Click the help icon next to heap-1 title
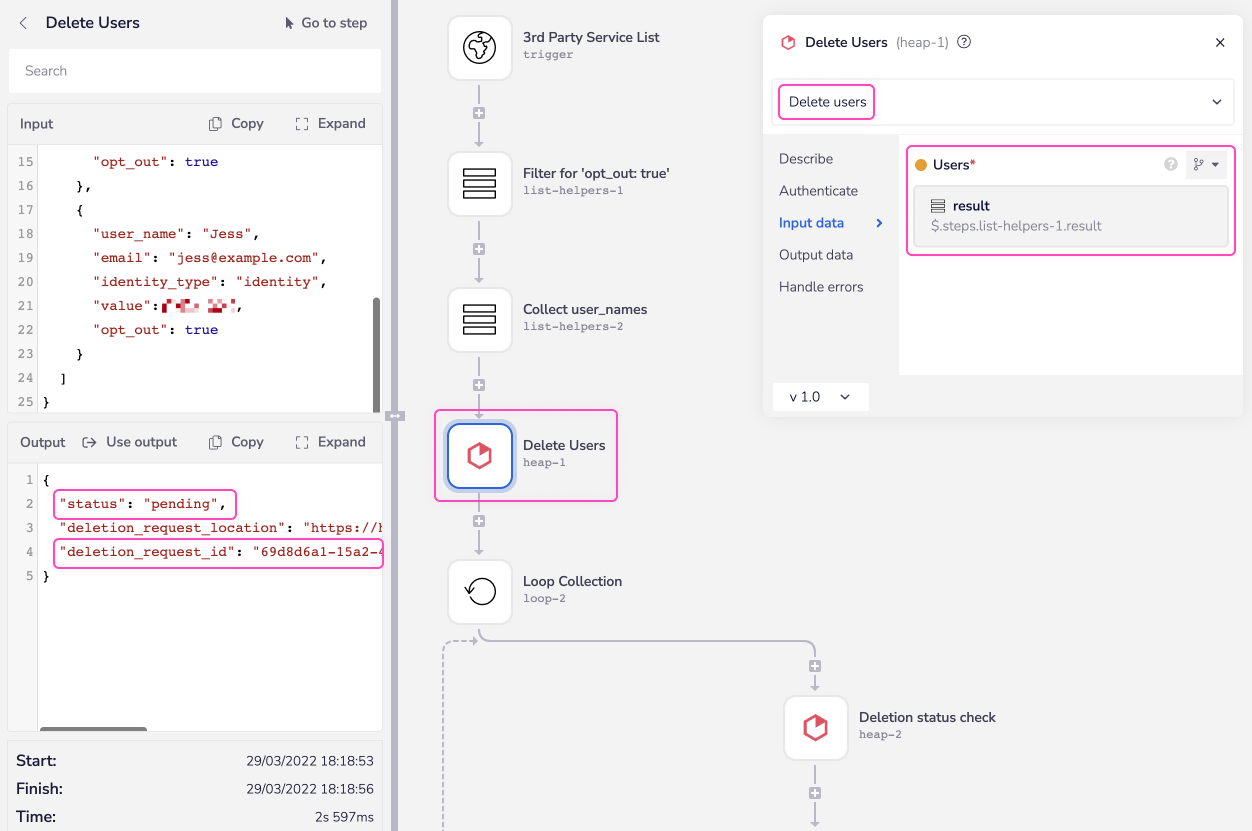Screen dimensions: 1252x831 pyautogui.click(x=964, y=42)
